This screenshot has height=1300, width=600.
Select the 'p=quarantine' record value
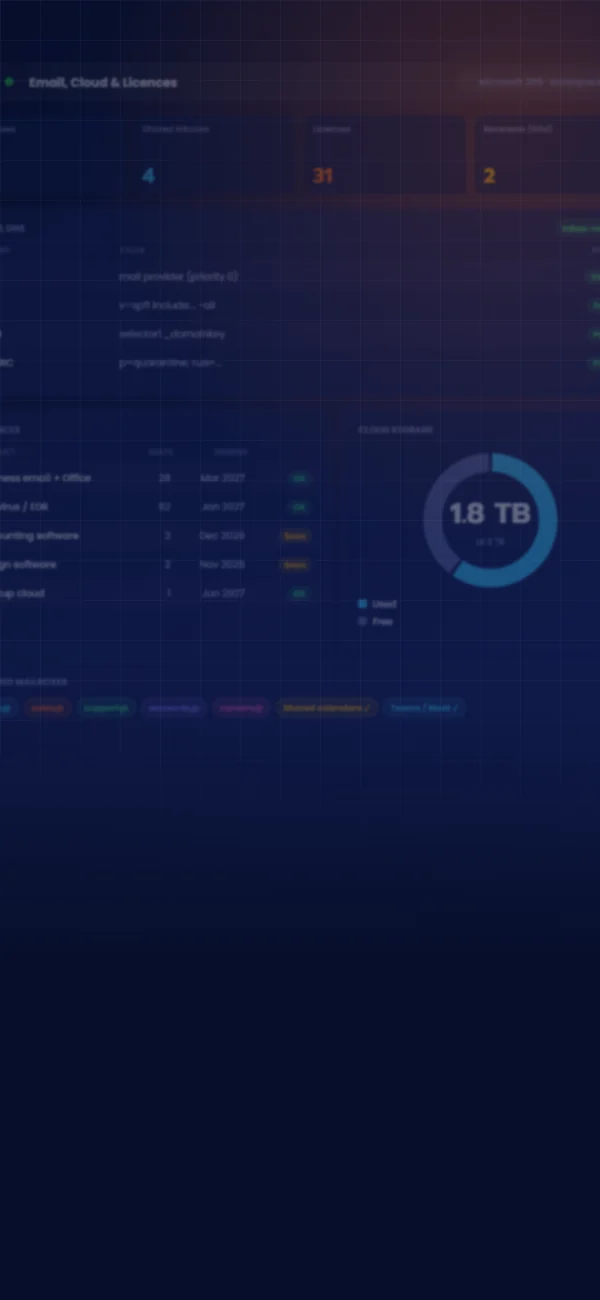170,363
